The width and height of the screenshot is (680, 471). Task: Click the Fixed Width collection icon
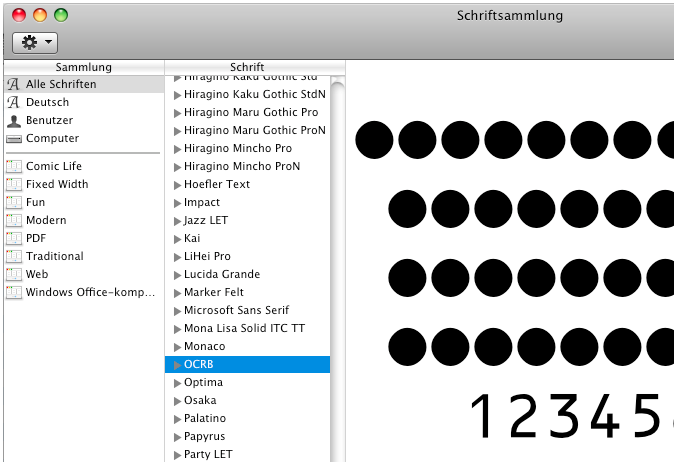tap(14, 184)
